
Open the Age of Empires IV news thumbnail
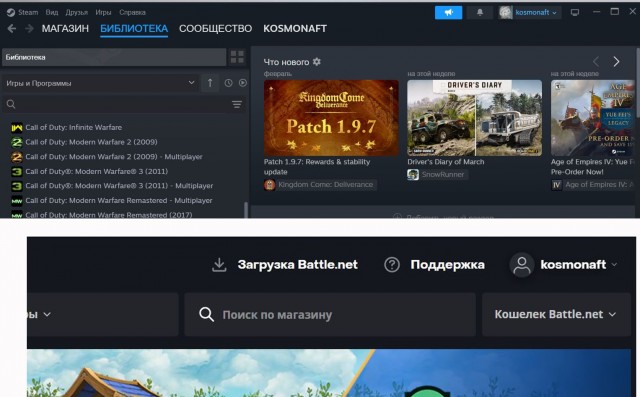[593, 118]
